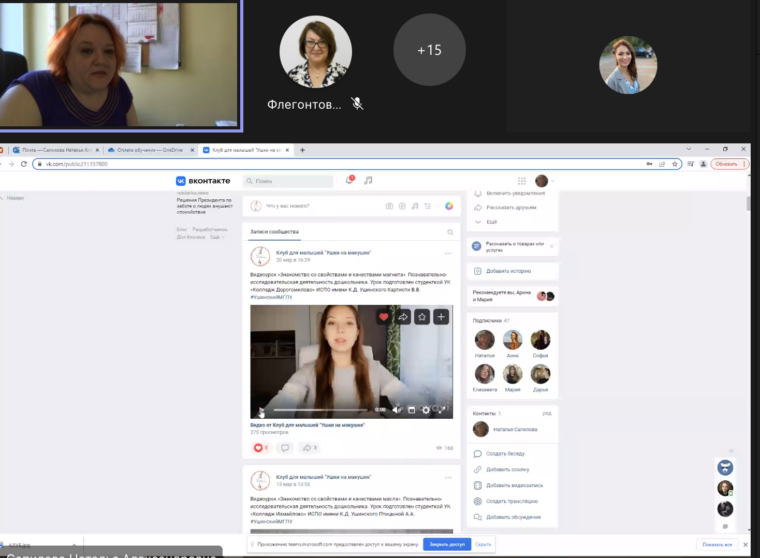Viewport: 760px width, 558px height.
Task: Open the profile avatar dropdown in header
Action: [543, 181]
